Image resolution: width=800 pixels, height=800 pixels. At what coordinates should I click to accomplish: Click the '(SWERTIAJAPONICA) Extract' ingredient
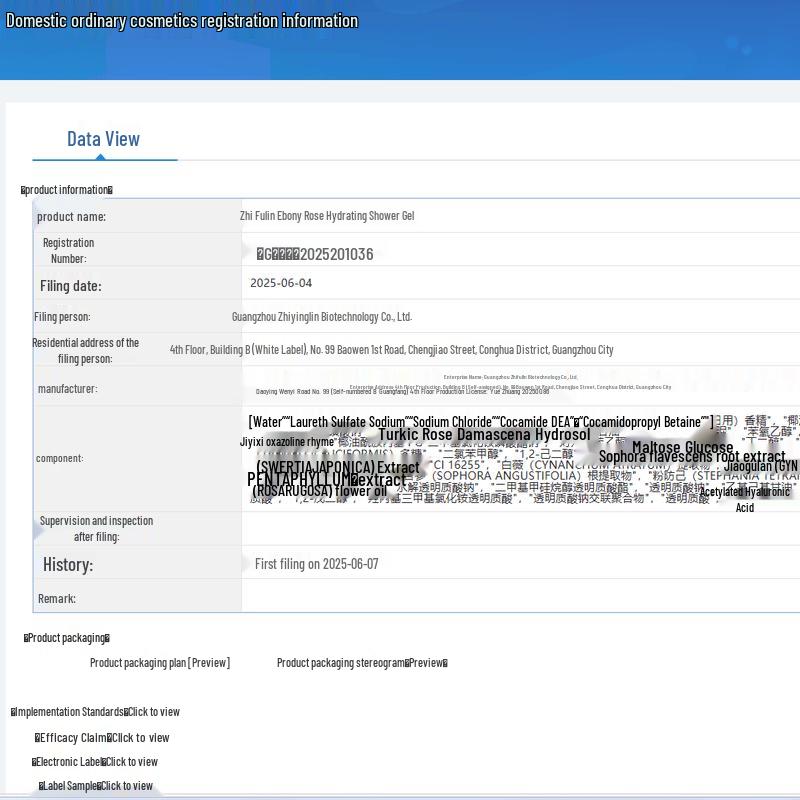tap(338, 467)
